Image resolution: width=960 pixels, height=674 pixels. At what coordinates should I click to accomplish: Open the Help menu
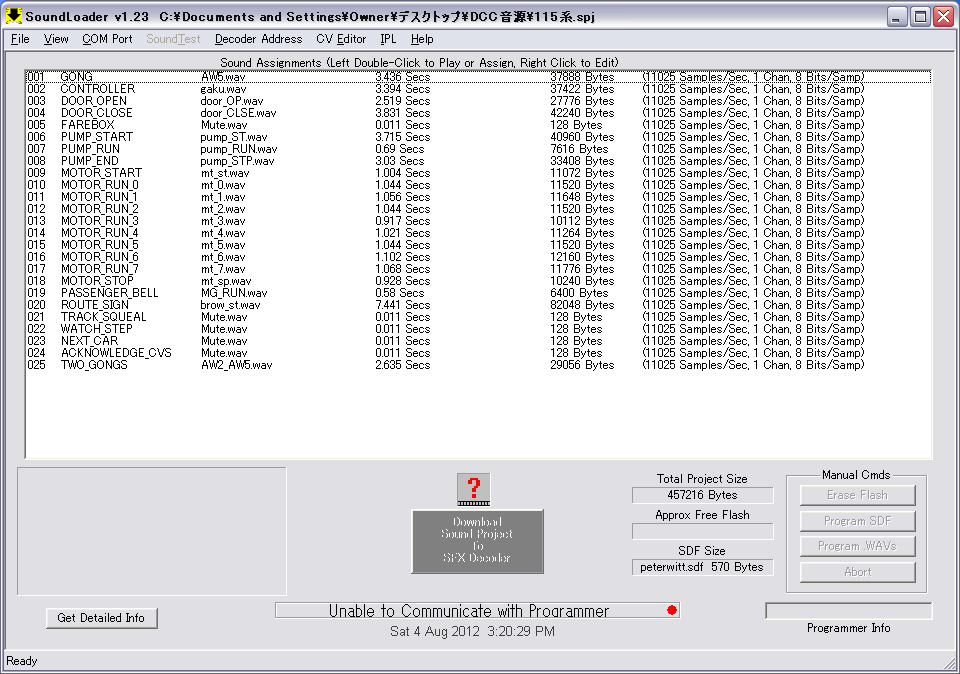click(x=422, y=39)
